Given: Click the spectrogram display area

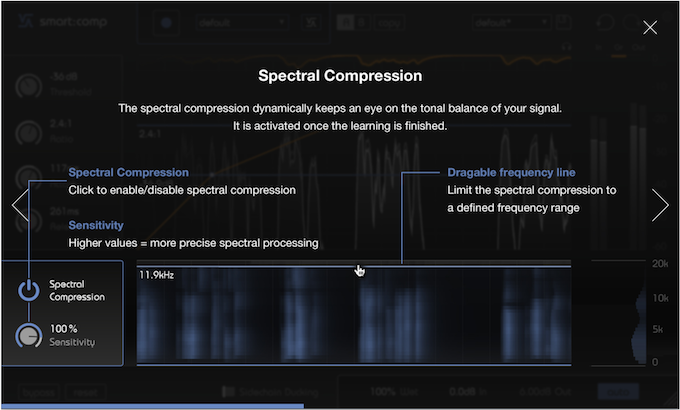Looking at the screenshot, I should click(x=353, y=315).
